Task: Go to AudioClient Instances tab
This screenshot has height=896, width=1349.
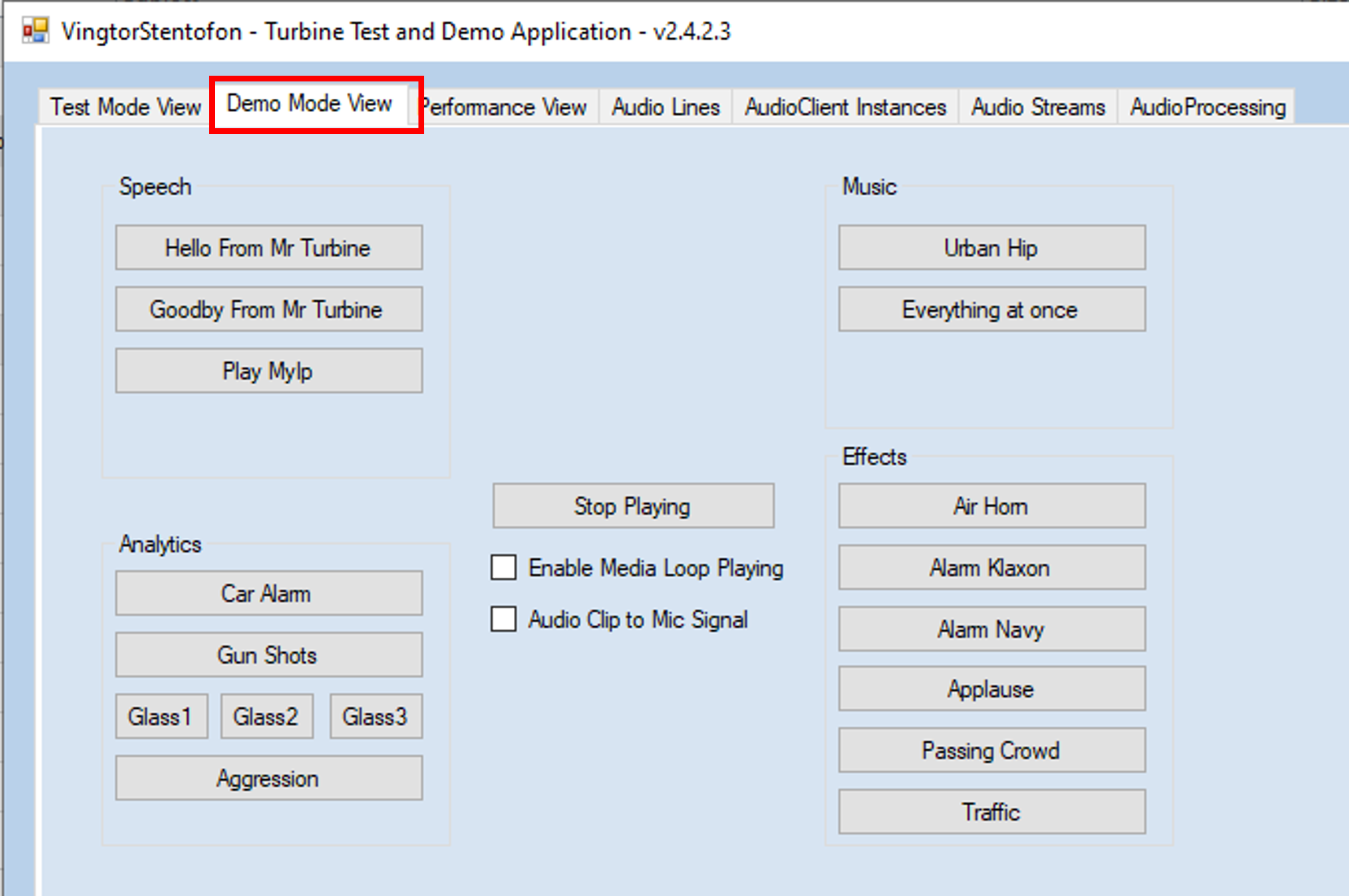Action: (845, 107)
